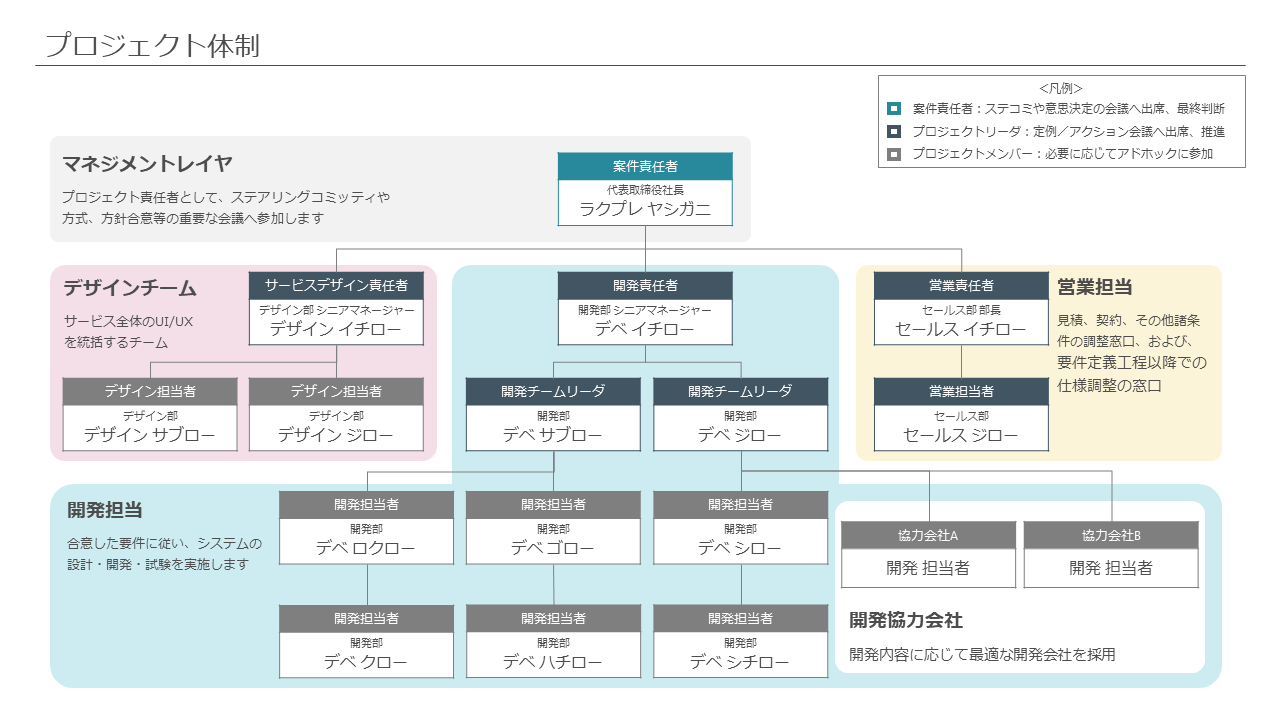This screenshot has height=720, width=1280.
Task: Click the デザイン ジロー member box
Action: 336,414
